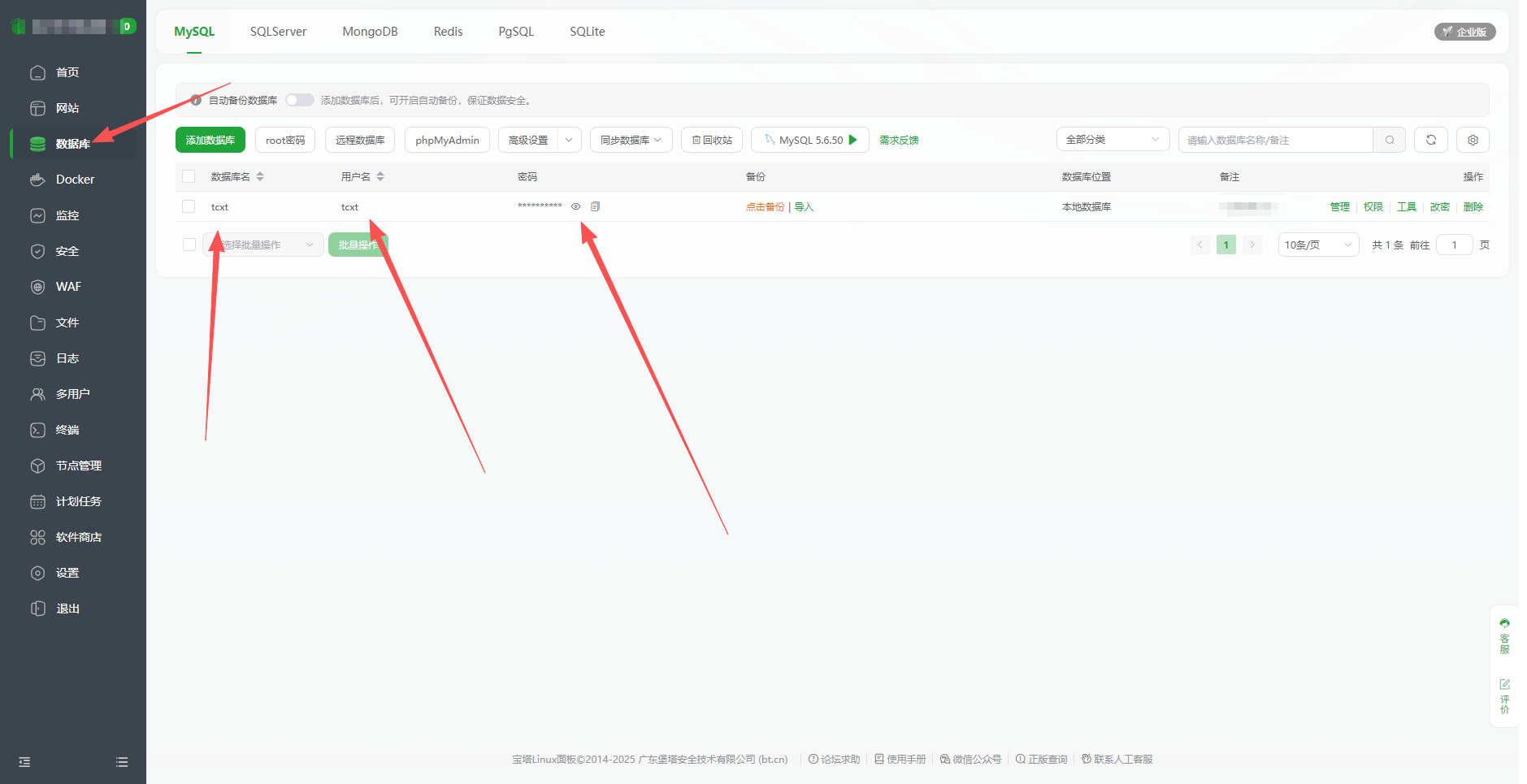Tick the select-all checkbox in header

click(189, 176)
